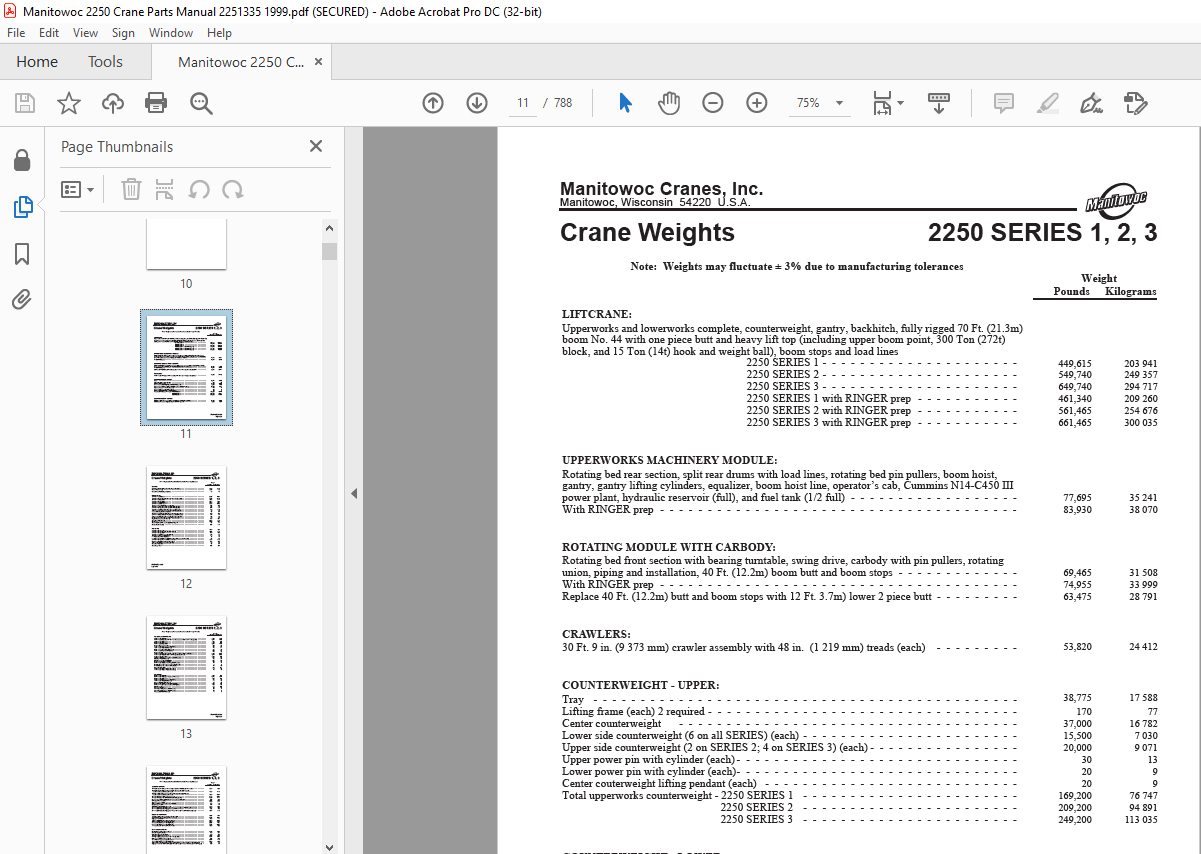
Task: Select the Manitowoc 2250 document tab
Action: click(241, 62)
